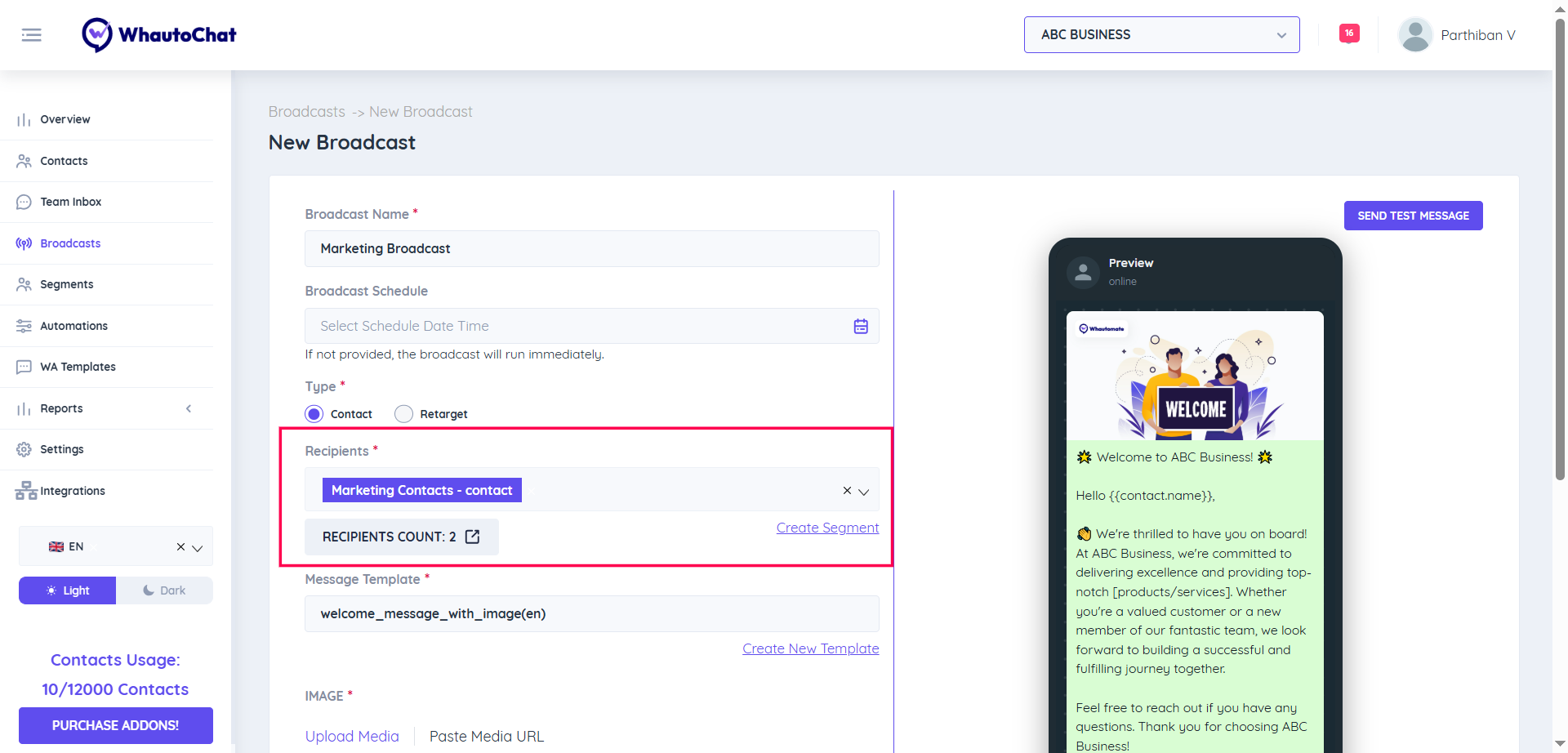The height and width of the screenshot is (753, 1568).
Task: Open the notifications badge icon
Action: click(x=1349, y=33)
